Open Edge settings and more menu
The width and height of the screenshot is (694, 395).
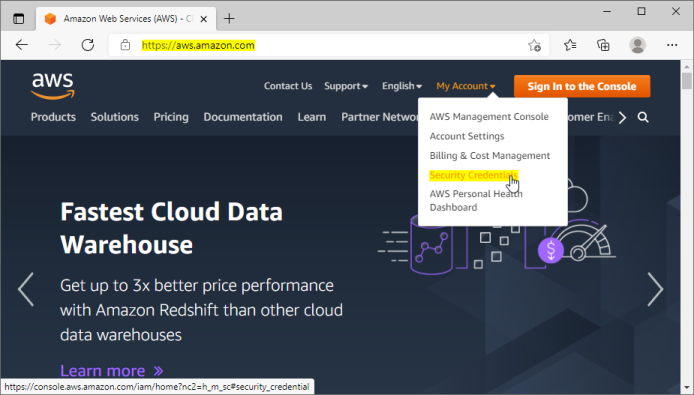click(x=672, y=45)
